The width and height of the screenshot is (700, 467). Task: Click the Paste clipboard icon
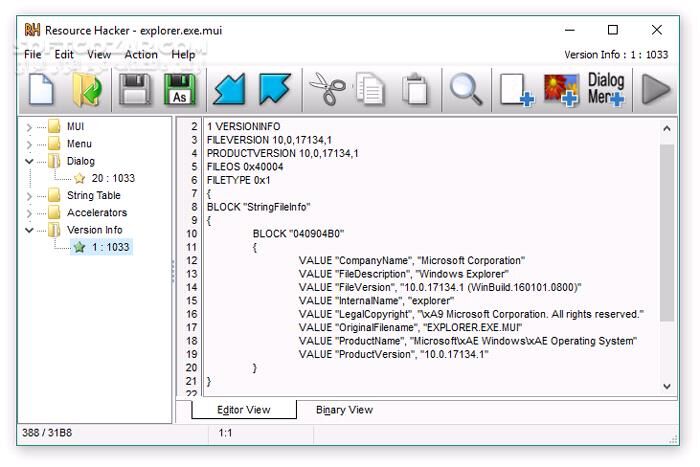(415, 89)
